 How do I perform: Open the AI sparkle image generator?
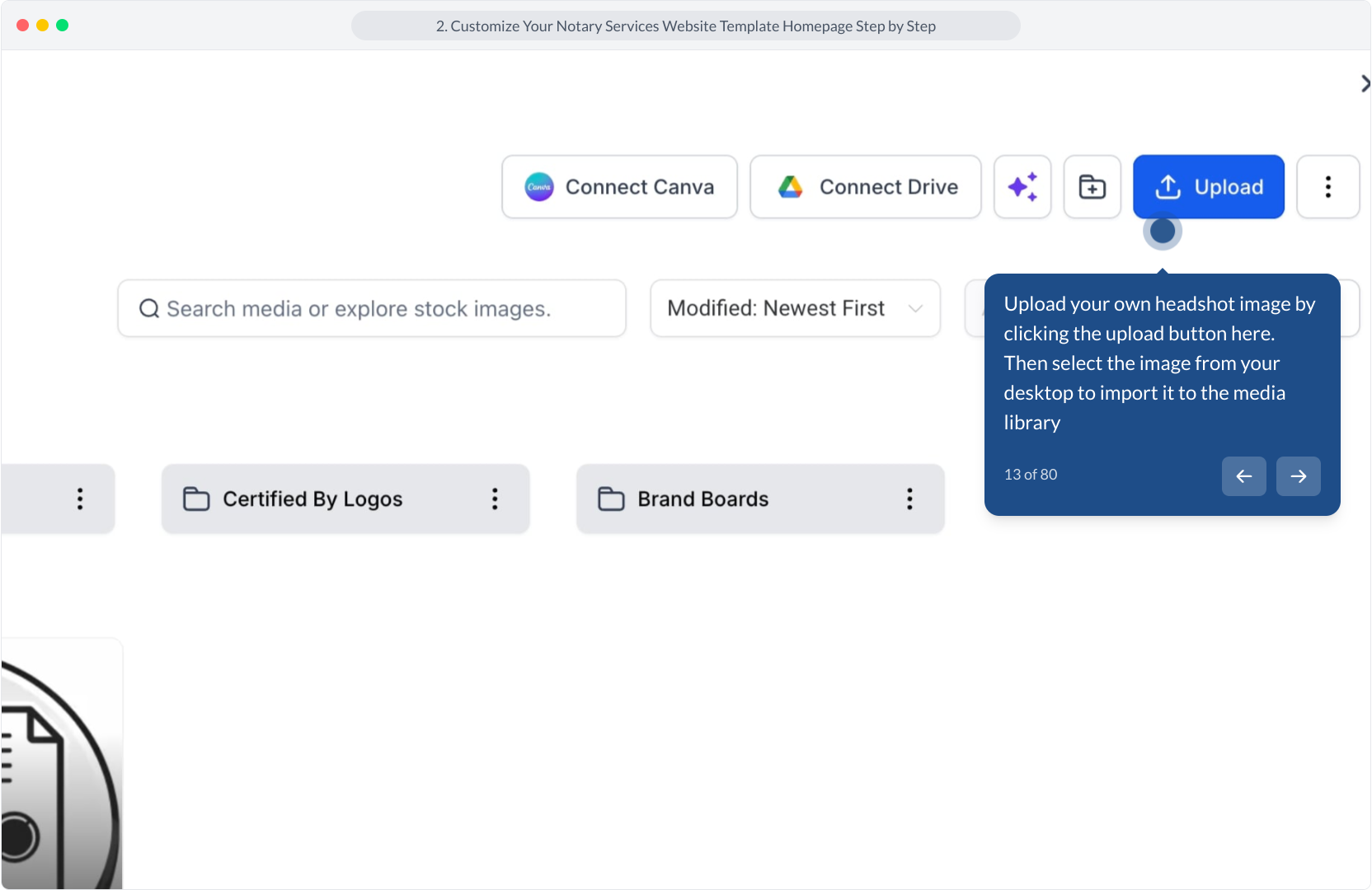pos(1022,187)
